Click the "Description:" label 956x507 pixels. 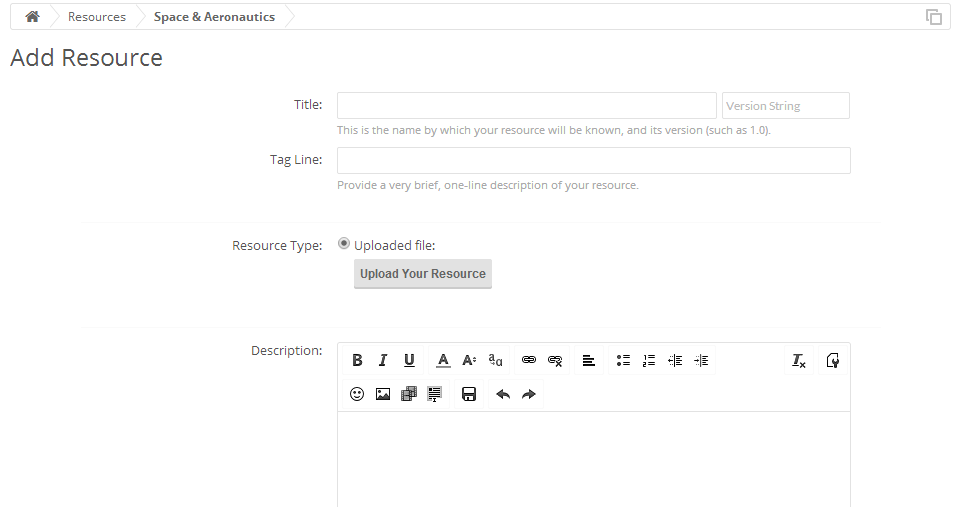tap(287, 350)
